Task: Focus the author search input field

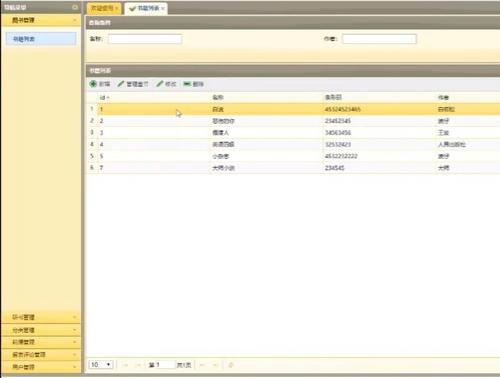Action: (379, 39)
